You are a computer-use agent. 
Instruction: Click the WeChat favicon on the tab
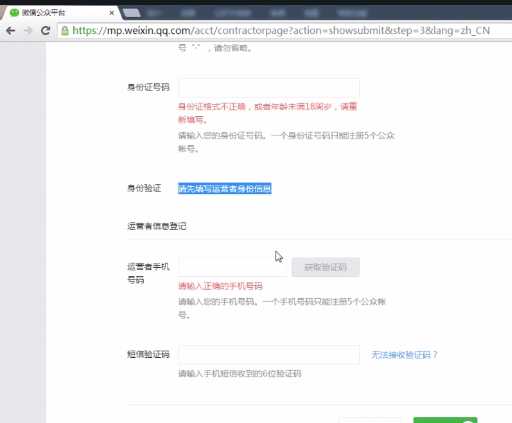pos(14,13)
